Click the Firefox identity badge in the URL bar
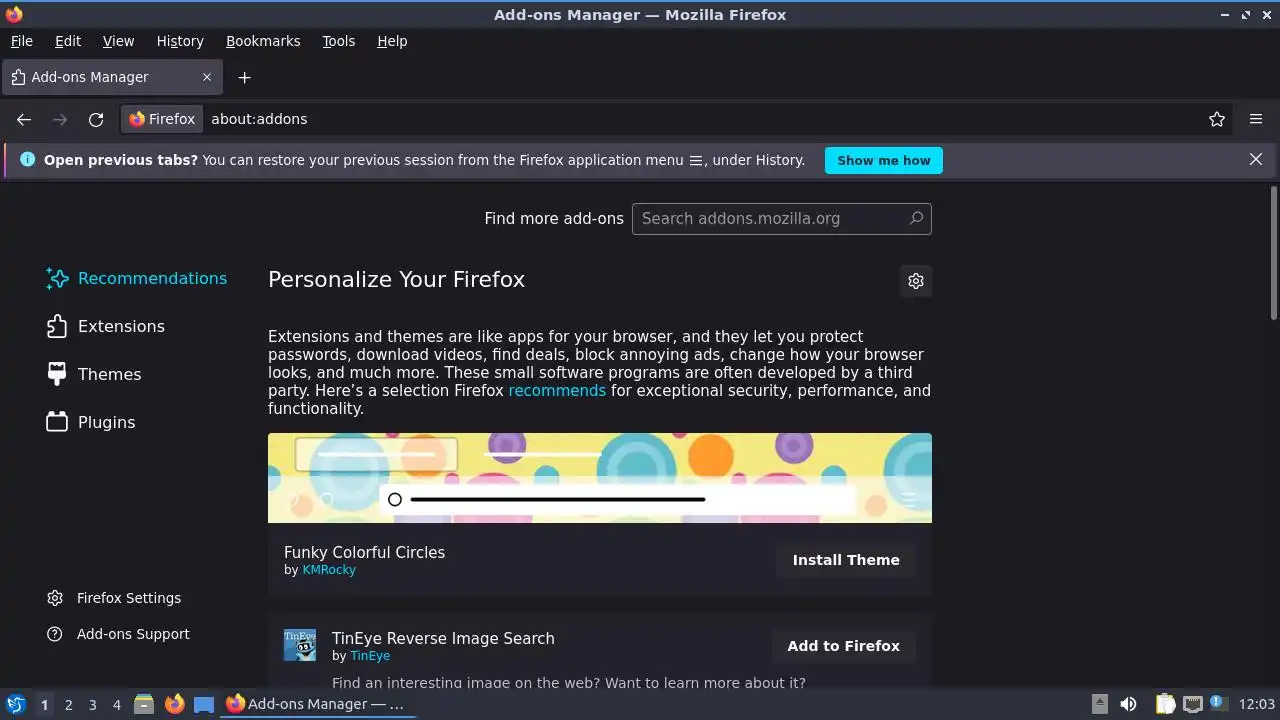The image size is (1280, 720). [x=162, y=119]
